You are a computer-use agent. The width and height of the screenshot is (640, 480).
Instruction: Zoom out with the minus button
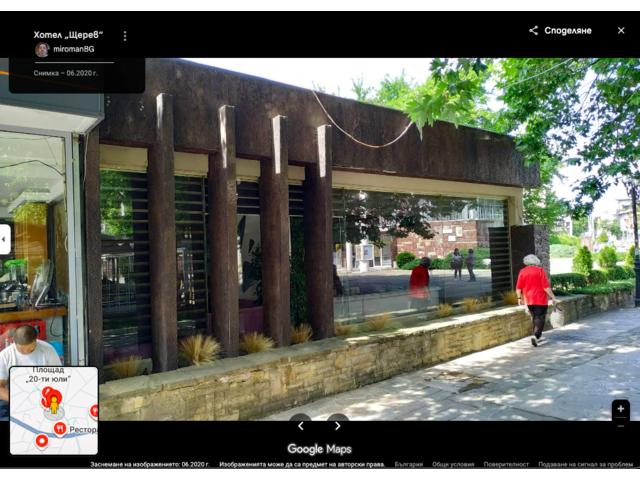tap(620, 426)
